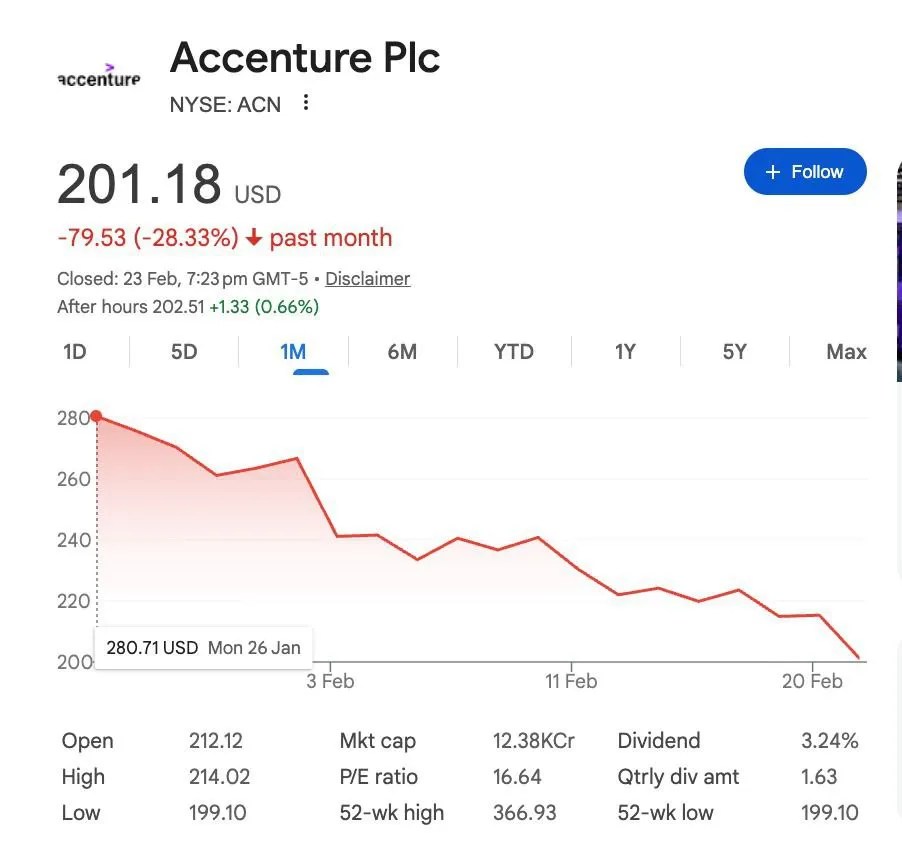This screenshot has height=868, width=902.
Task: Open the Disclaimer link
Action: click(x=367, y=279)
